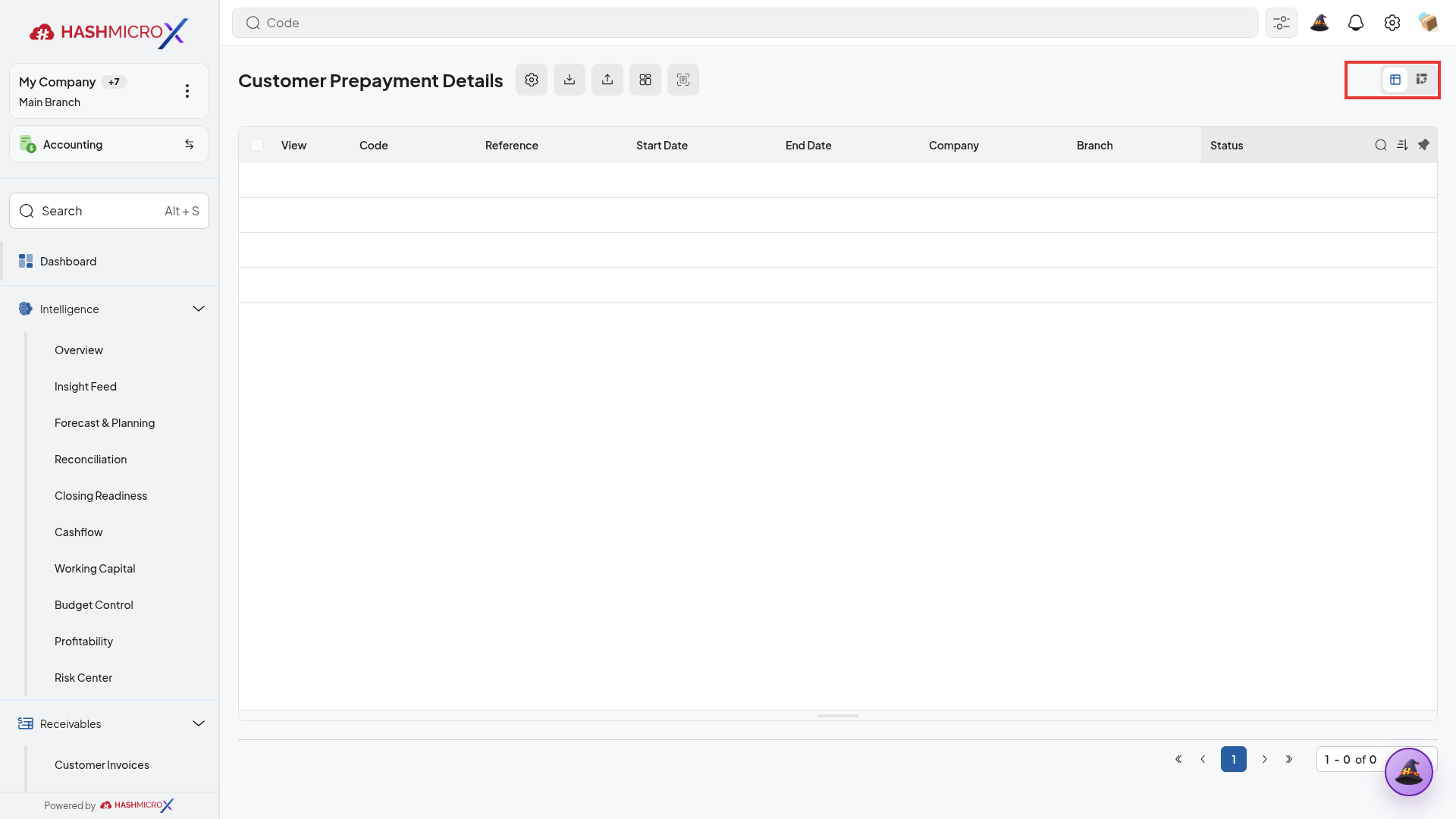Image resolution: width=1456 pixels, height=819 pixels.
Task: Click the Status column header
Action: (1227, 146)
